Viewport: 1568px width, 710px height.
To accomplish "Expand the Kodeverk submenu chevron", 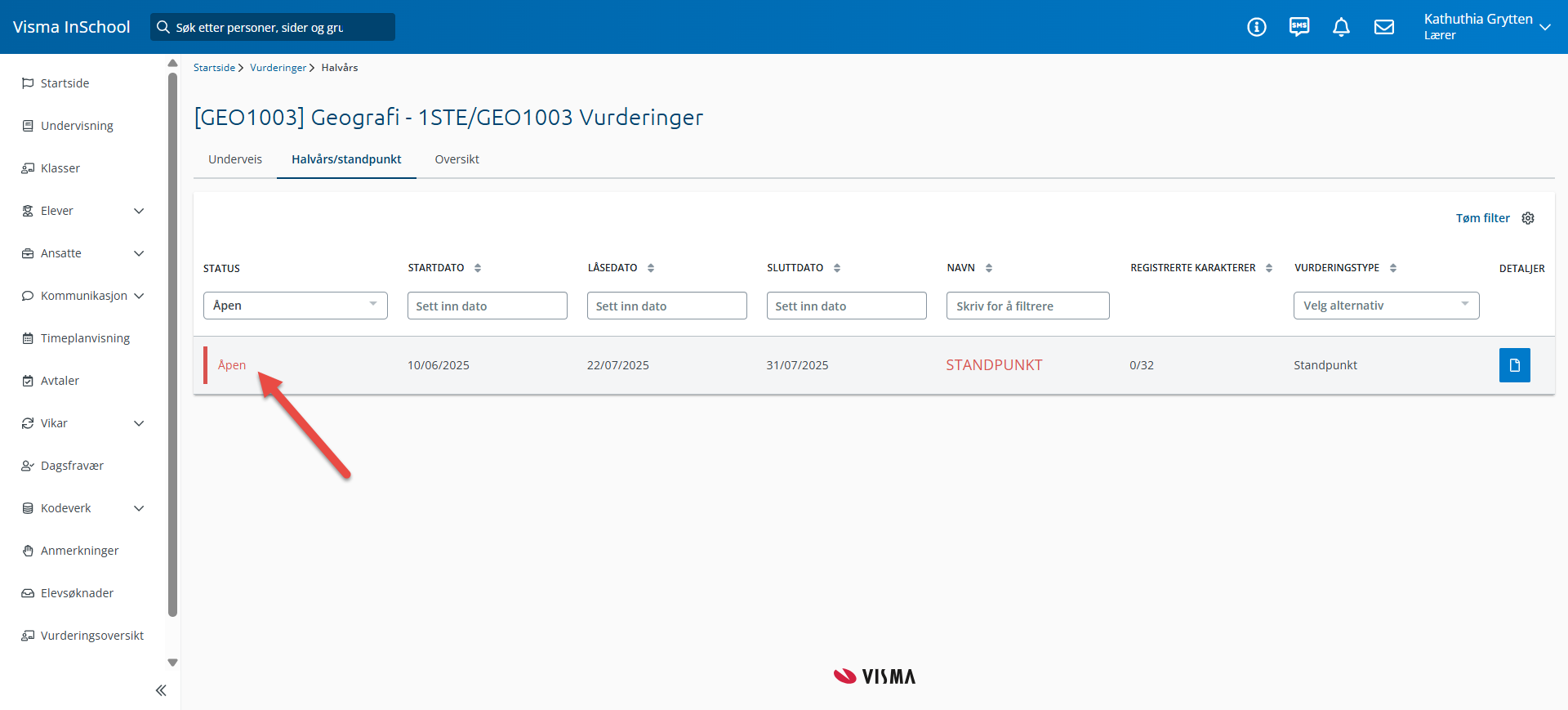I will (139, 508).
